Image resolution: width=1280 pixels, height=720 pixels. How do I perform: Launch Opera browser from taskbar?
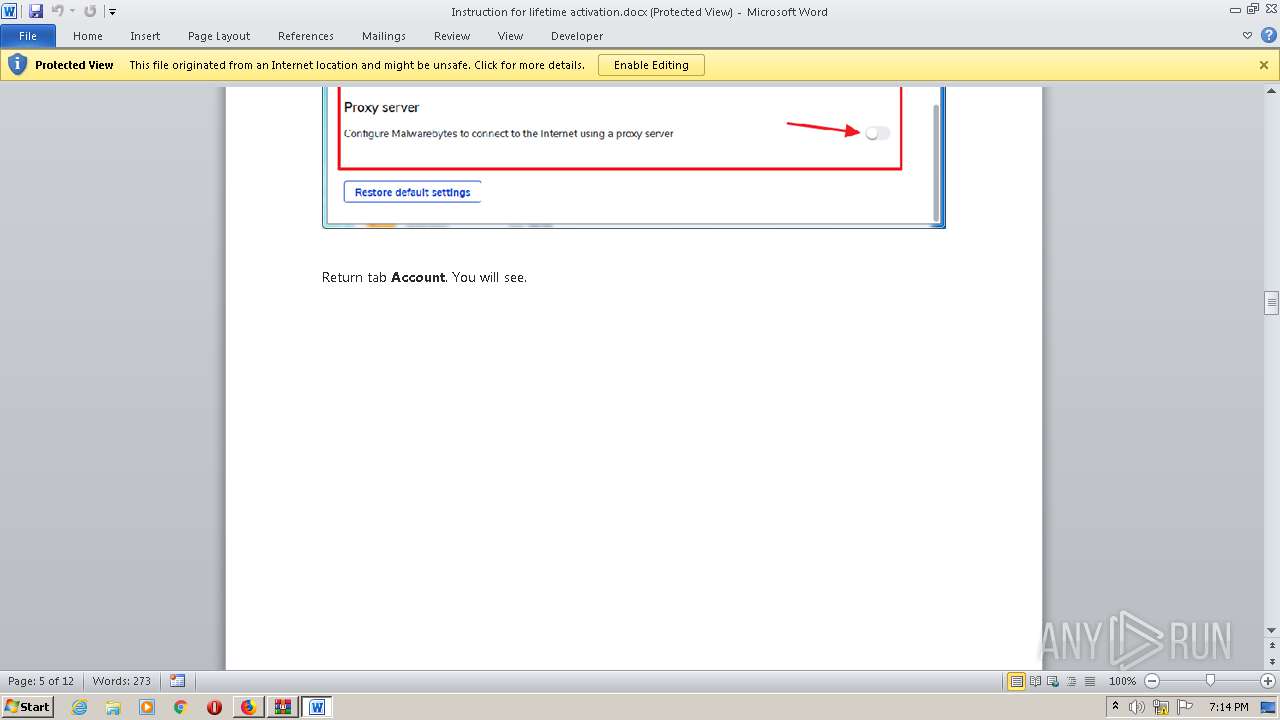coord(214,707)
